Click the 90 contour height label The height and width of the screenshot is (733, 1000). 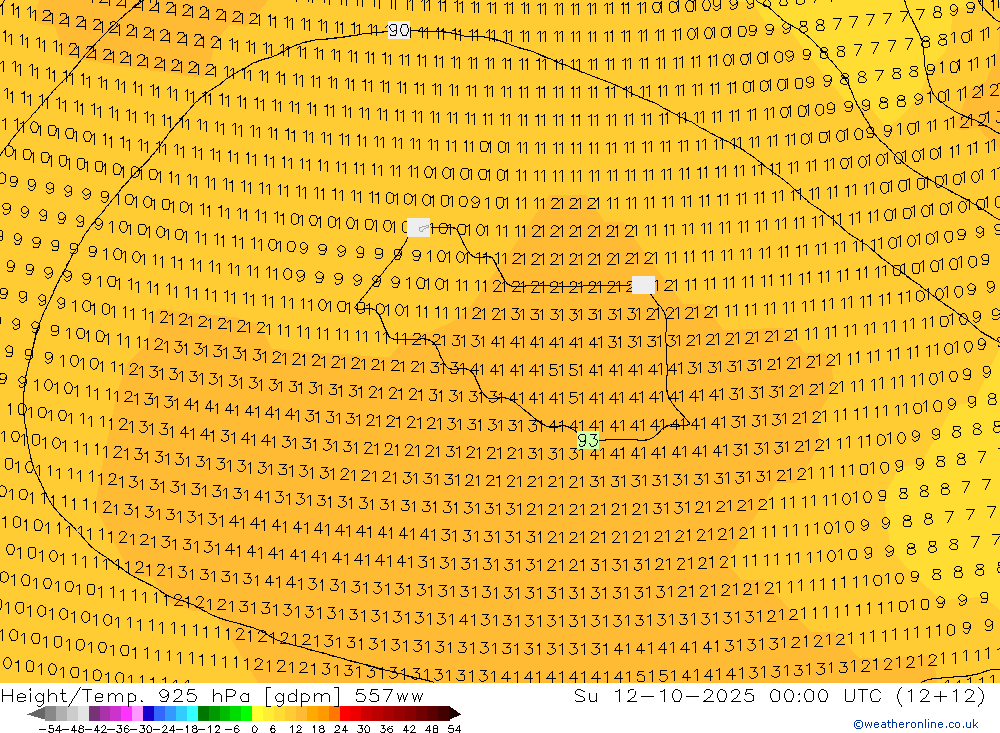click(399, 29)
